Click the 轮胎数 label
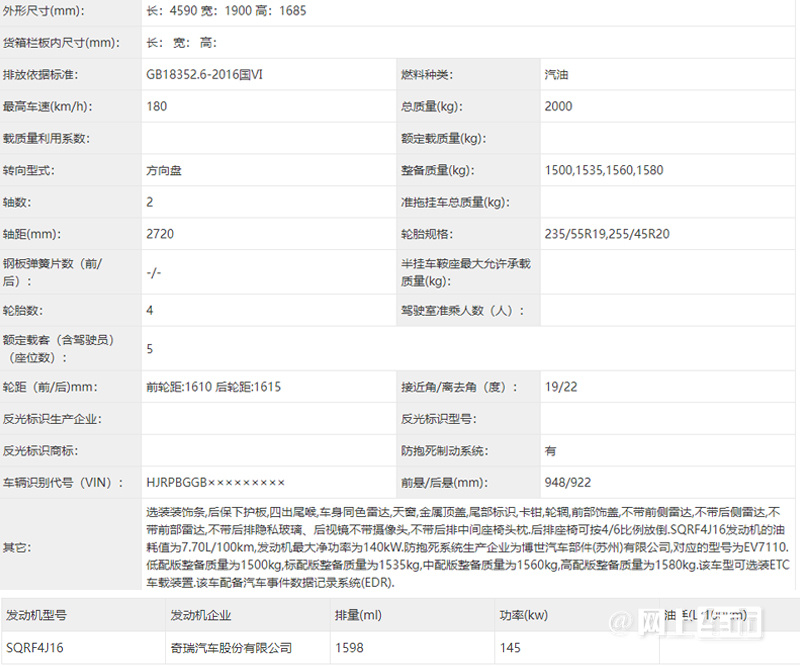800x667 pixels. tap(23, 310)
